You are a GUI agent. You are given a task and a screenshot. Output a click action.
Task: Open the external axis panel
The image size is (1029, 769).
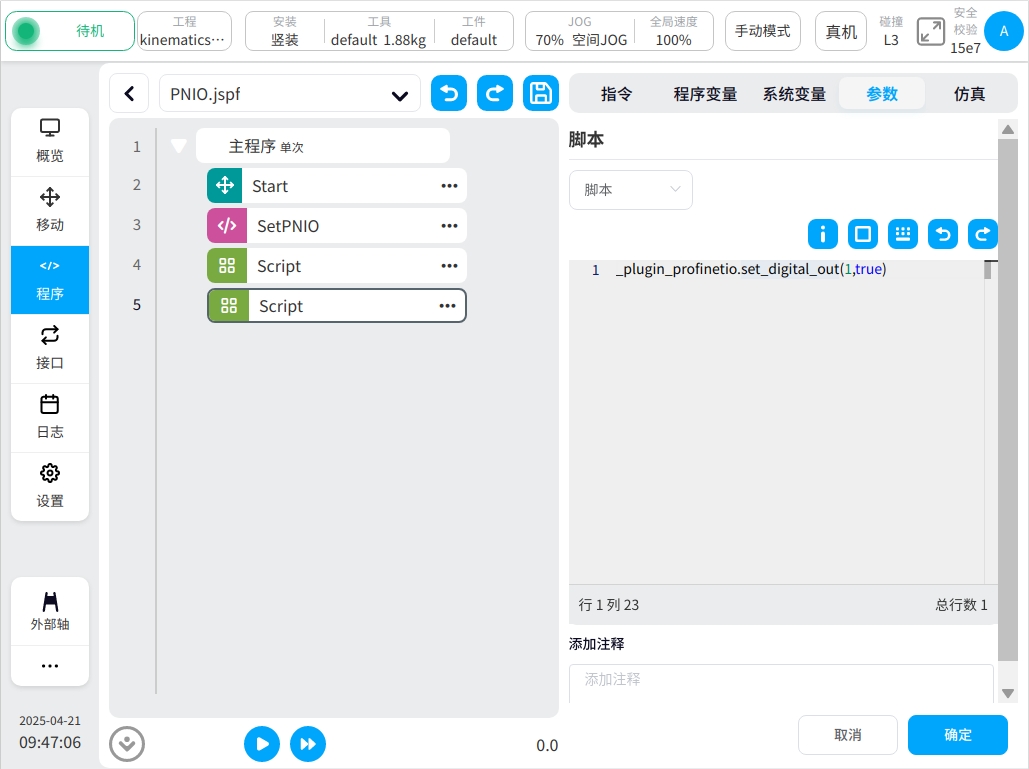click(50, 611)
